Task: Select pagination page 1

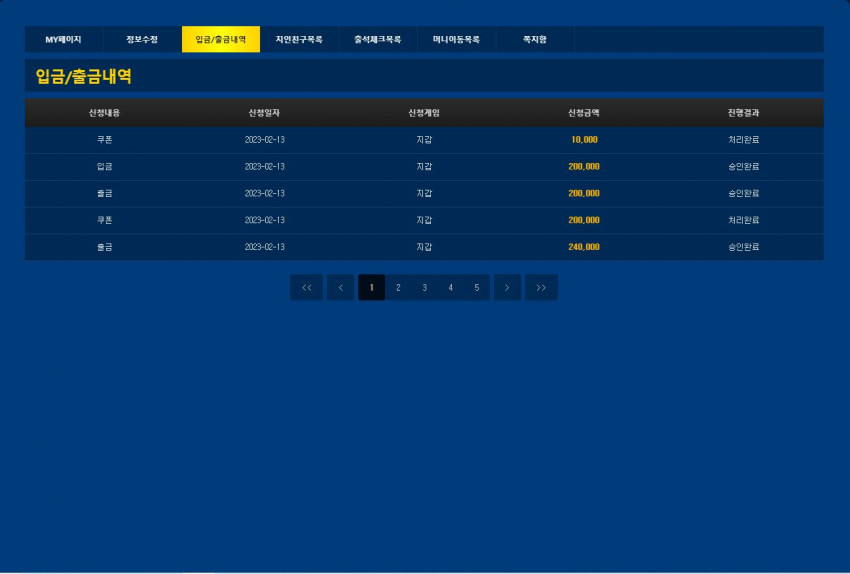Action: pos(371,288)
